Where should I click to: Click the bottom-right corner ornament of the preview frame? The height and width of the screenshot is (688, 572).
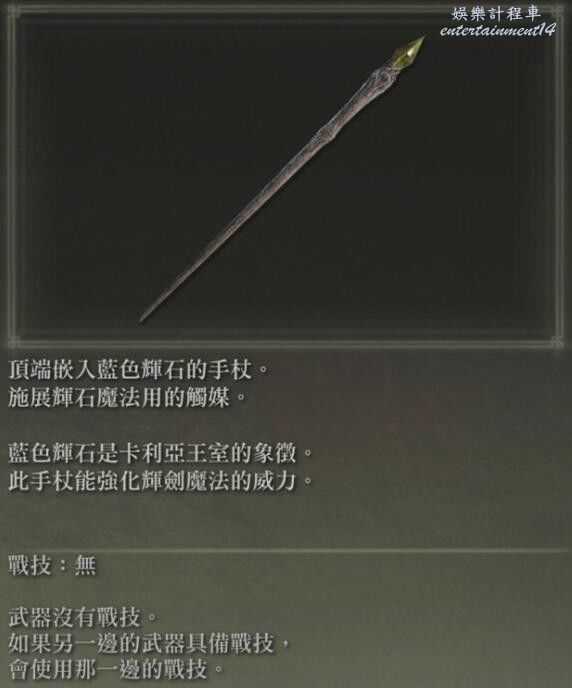coord(558,341)
